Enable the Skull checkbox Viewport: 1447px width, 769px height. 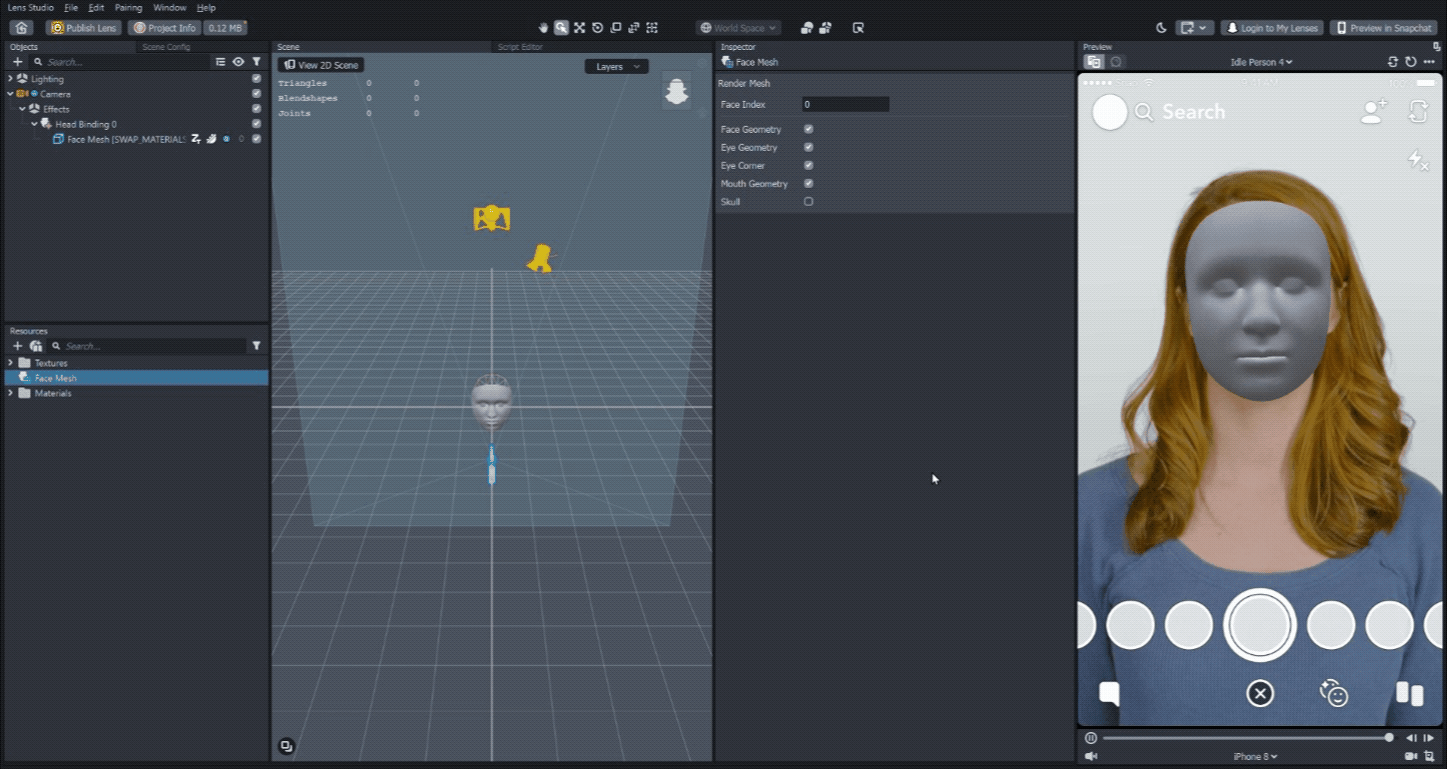[x=808, y=201]
